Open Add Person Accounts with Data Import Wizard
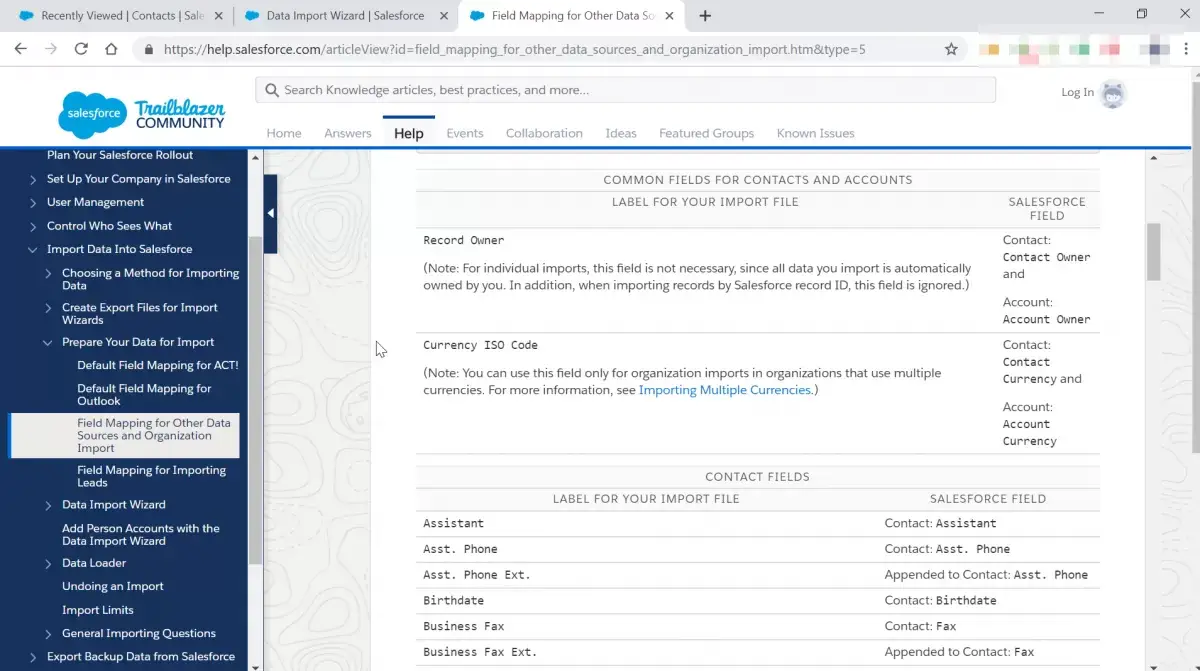 [x=140, y=535]
